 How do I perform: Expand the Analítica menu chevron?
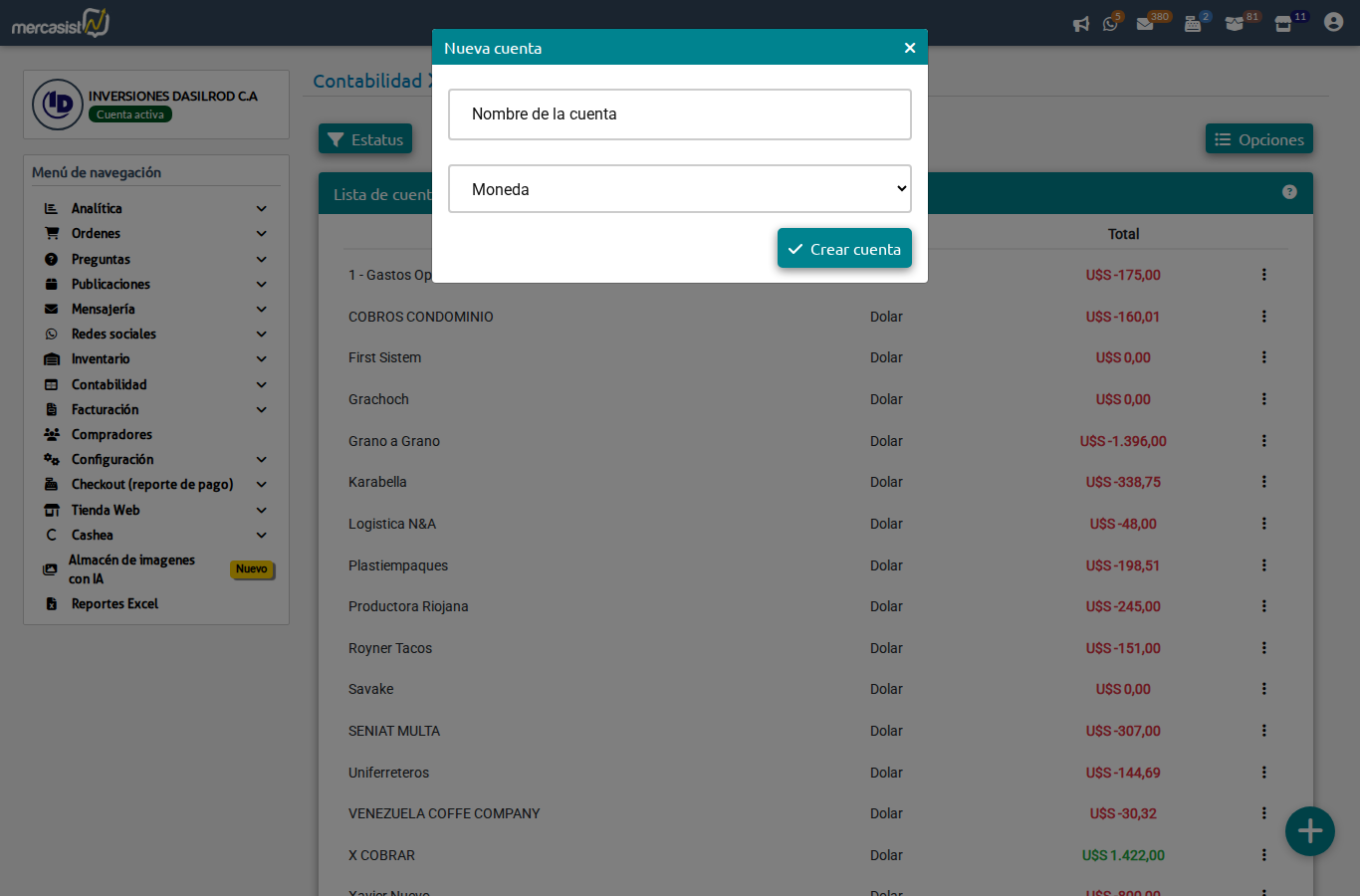click(x=261, y=209)
